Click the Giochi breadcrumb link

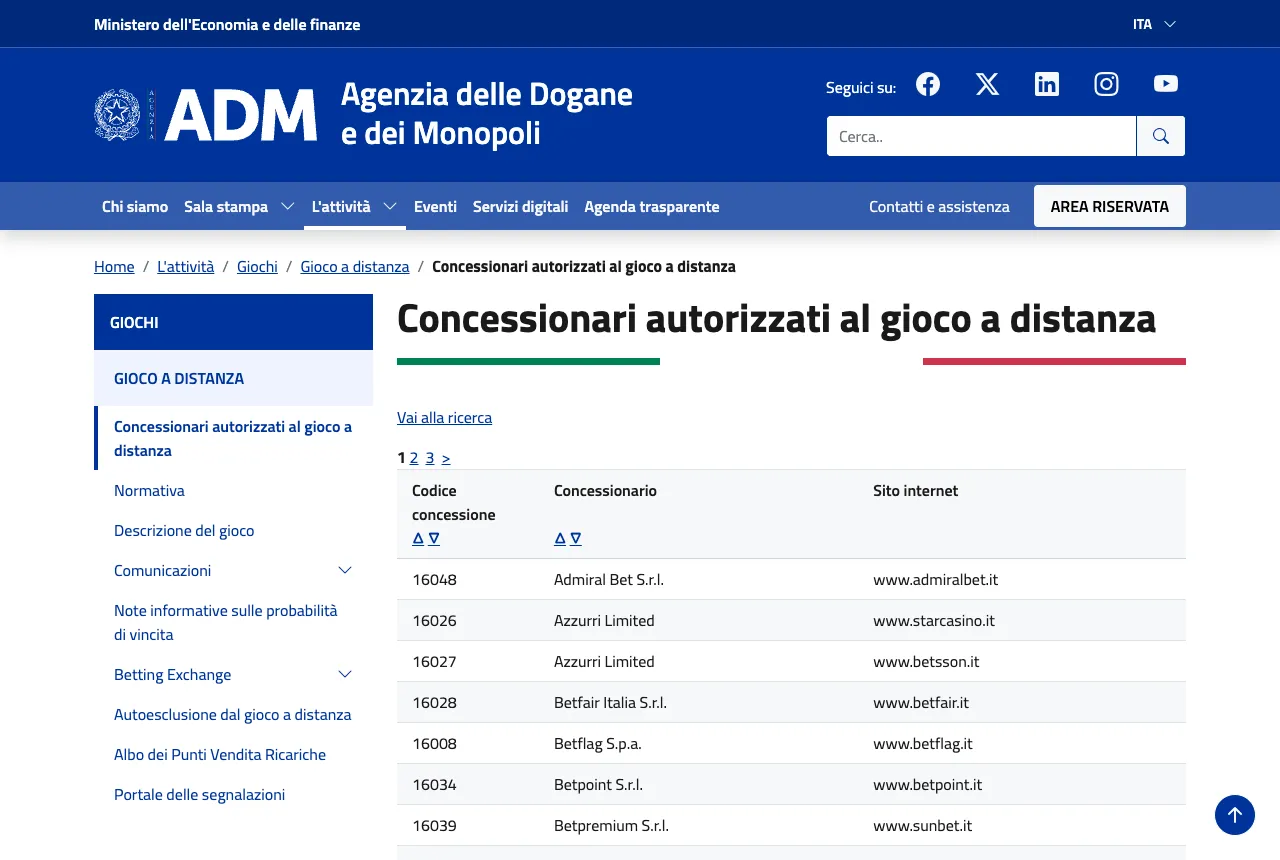point(257,266)
